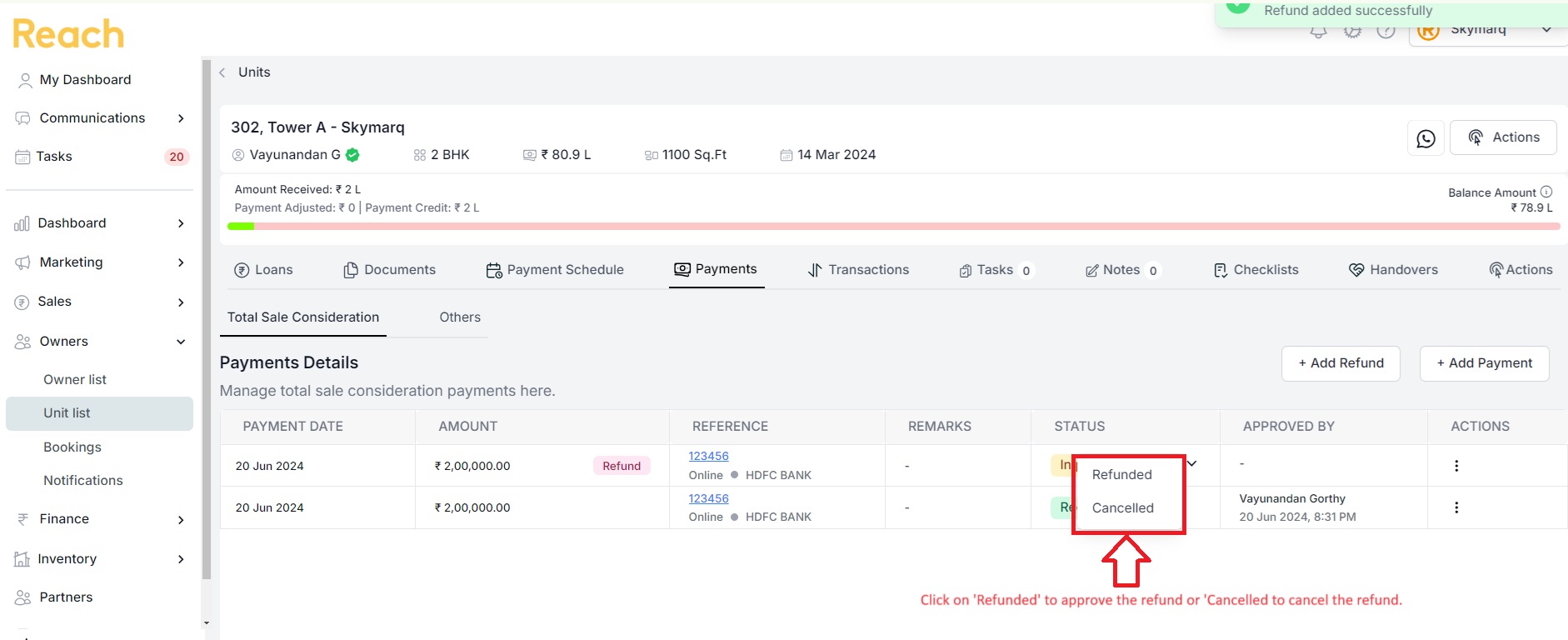The height and width of the screenshot is (640, 1568).
Task: Select Refunded from status dropdown
Action: point(1121,474)
